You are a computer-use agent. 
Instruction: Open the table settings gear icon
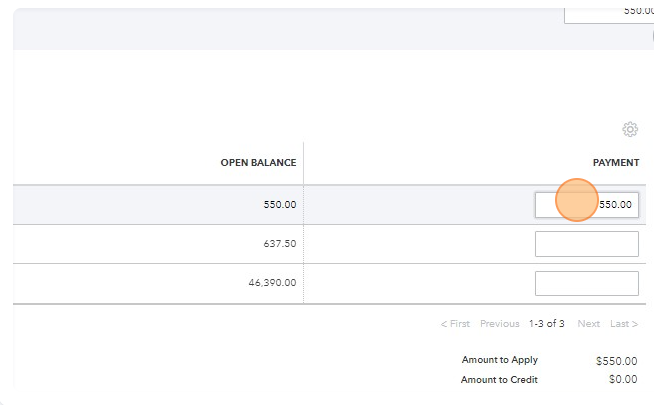coord(630,129)
